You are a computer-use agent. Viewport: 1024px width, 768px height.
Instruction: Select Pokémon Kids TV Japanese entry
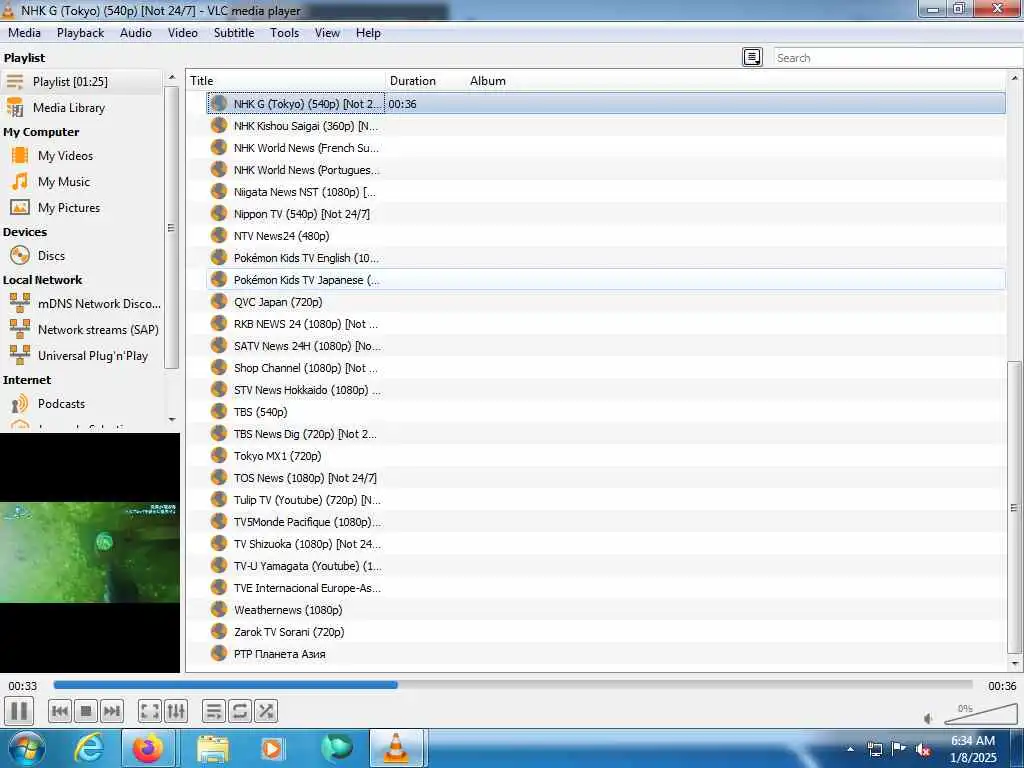click(x=606, y=280)
